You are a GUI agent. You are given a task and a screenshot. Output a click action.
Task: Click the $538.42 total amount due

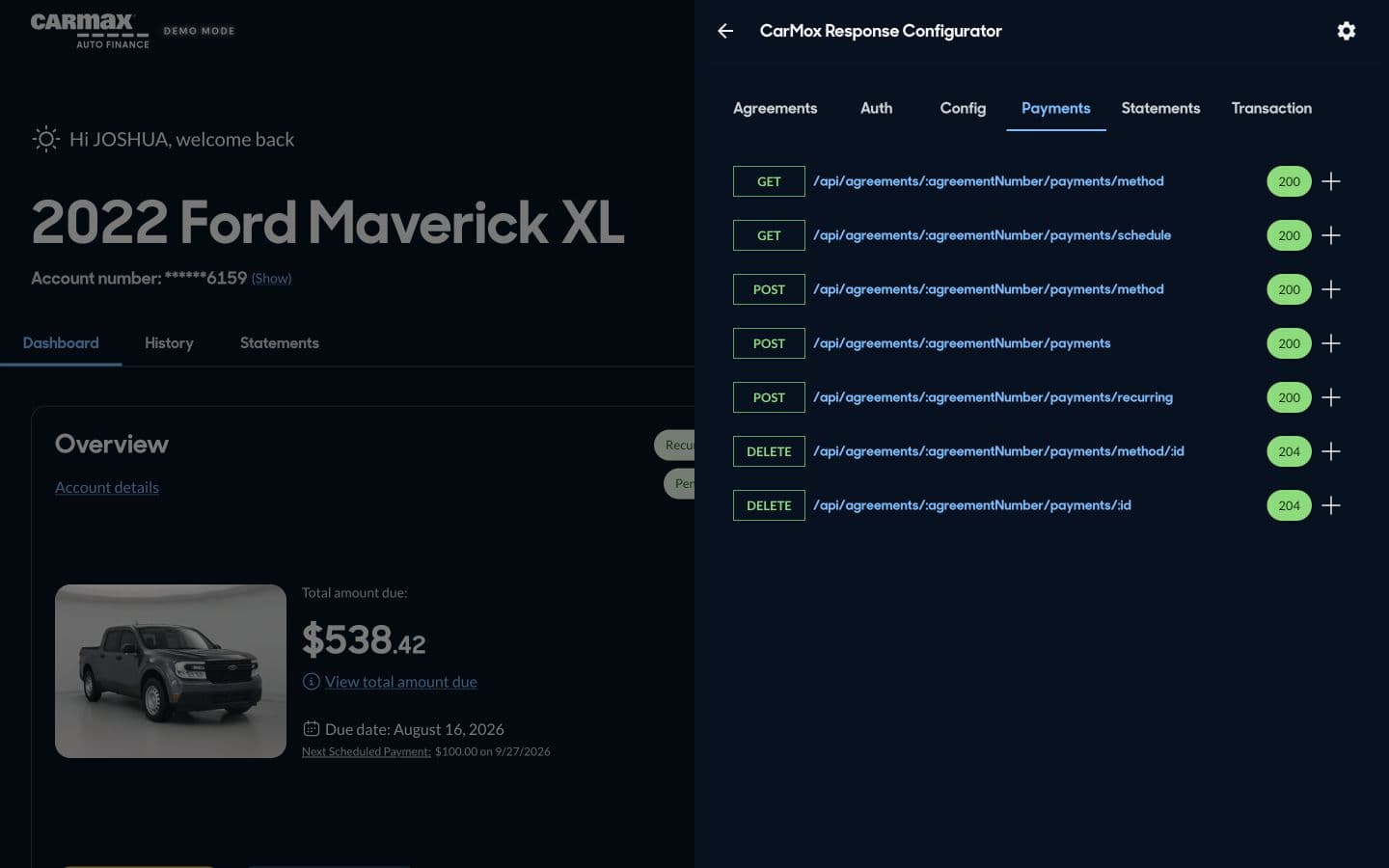tap(364, 639)
